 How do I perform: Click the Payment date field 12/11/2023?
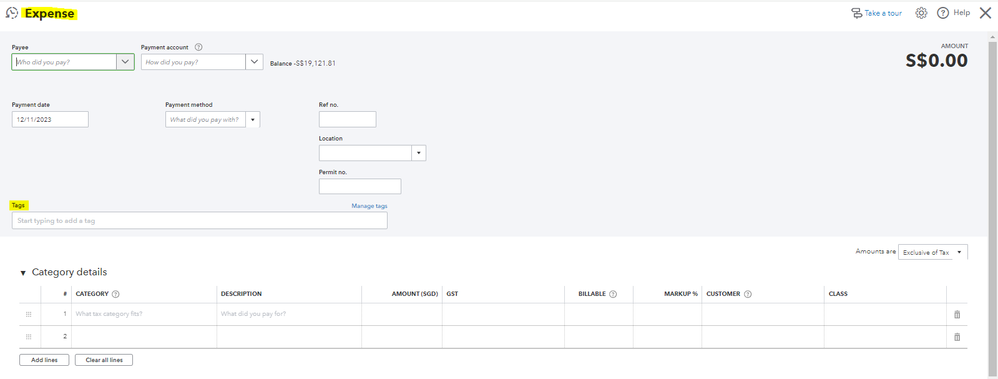50,119
